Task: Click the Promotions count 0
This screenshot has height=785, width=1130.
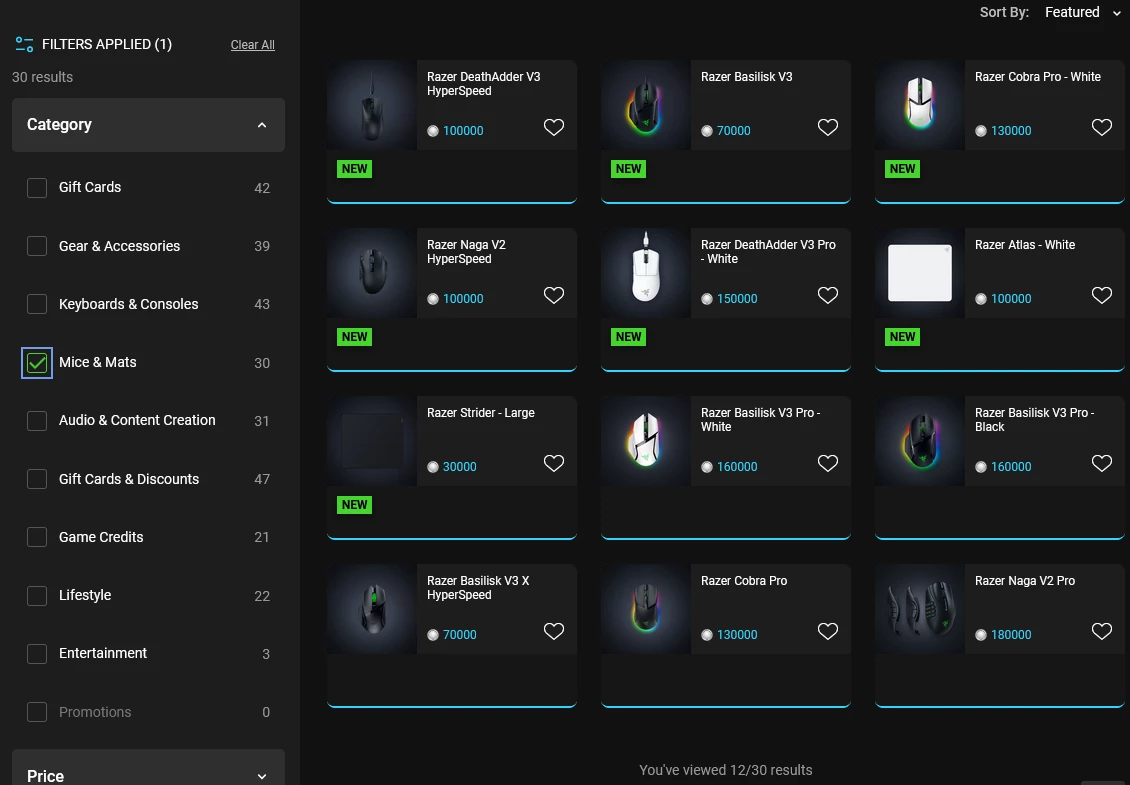Action: click(x=266, y=712)
